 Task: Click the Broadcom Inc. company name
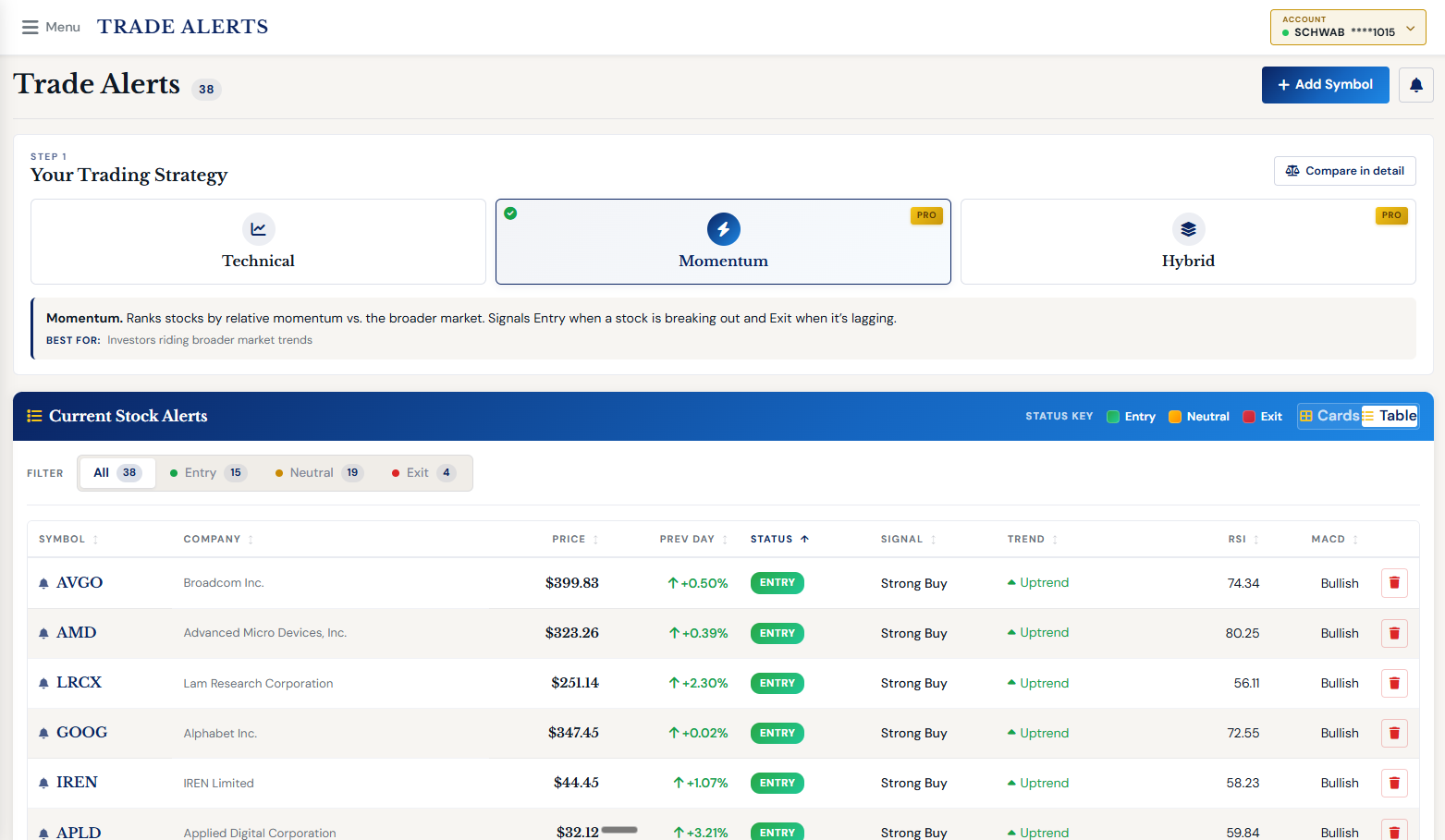click(x=224, y=583)
